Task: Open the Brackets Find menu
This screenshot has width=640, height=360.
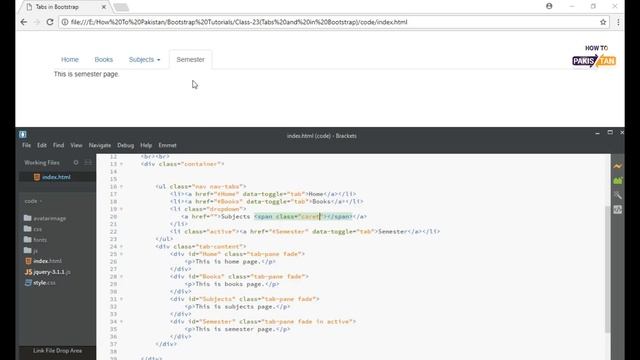Action: pyautogui.click(x=58, y=145)
